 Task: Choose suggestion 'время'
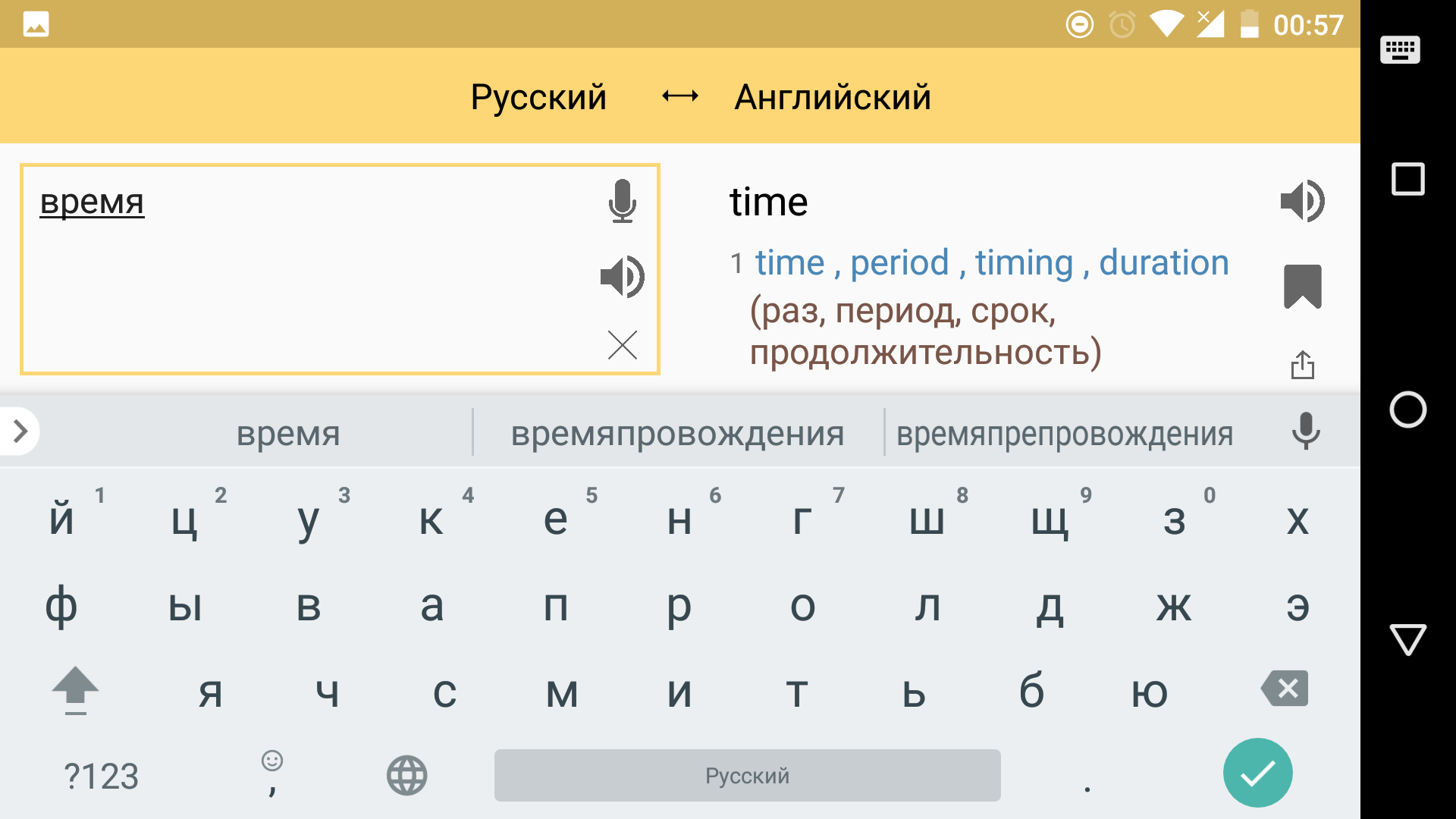[288, 434]
